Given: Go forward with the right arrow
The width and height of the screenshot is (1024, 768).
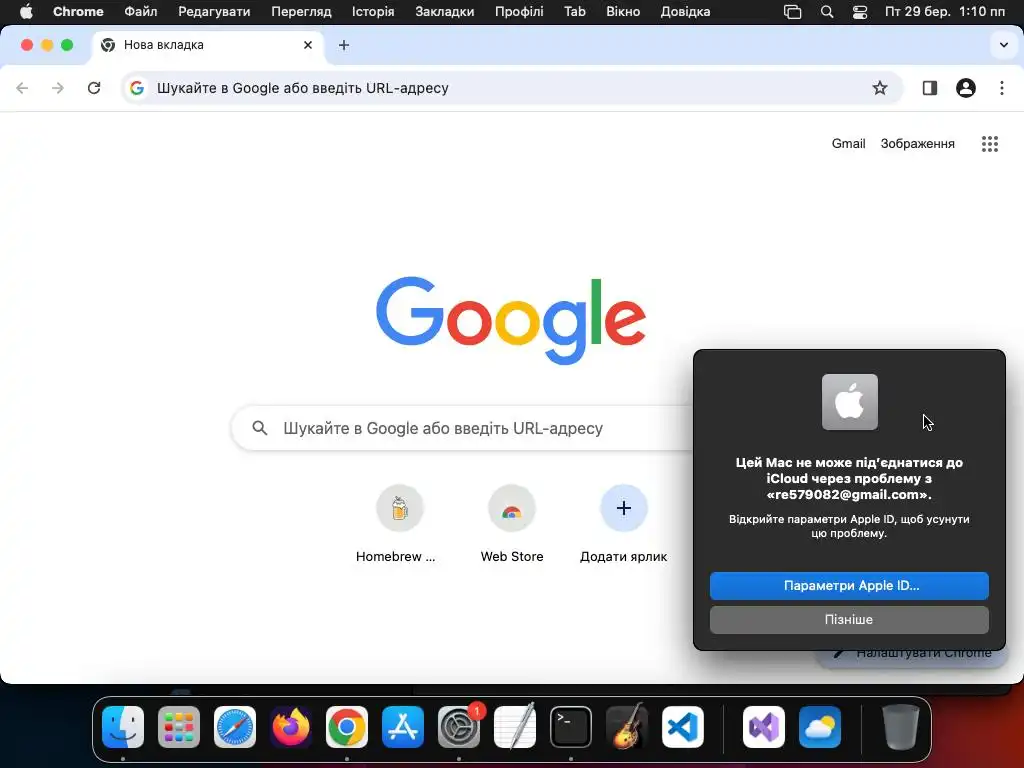Looking at the screenshot, I should (58, 88).
